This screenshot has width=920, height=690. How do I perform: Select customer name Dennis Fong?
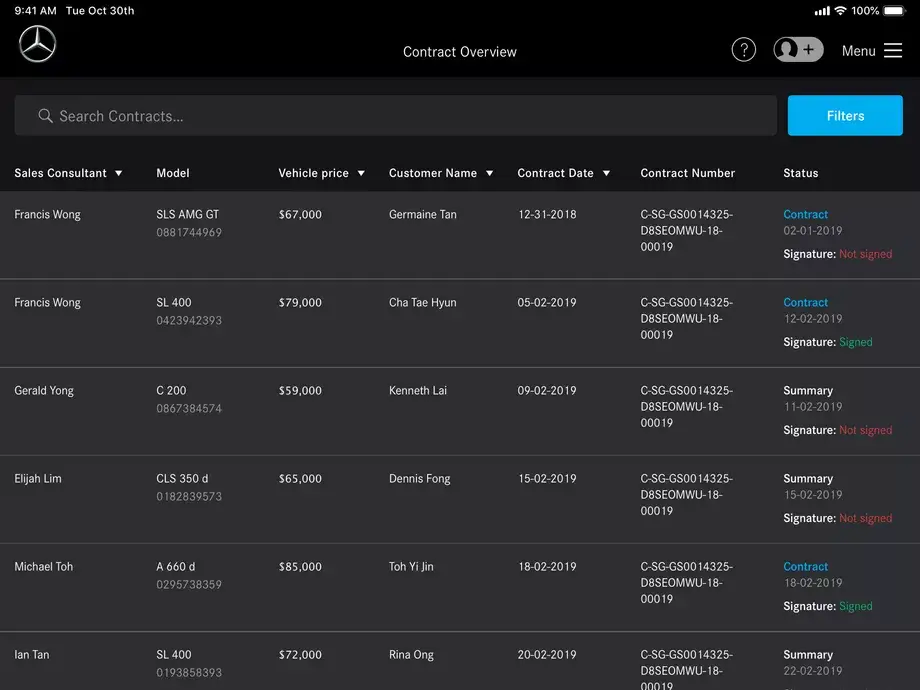[x=420, y=478]
